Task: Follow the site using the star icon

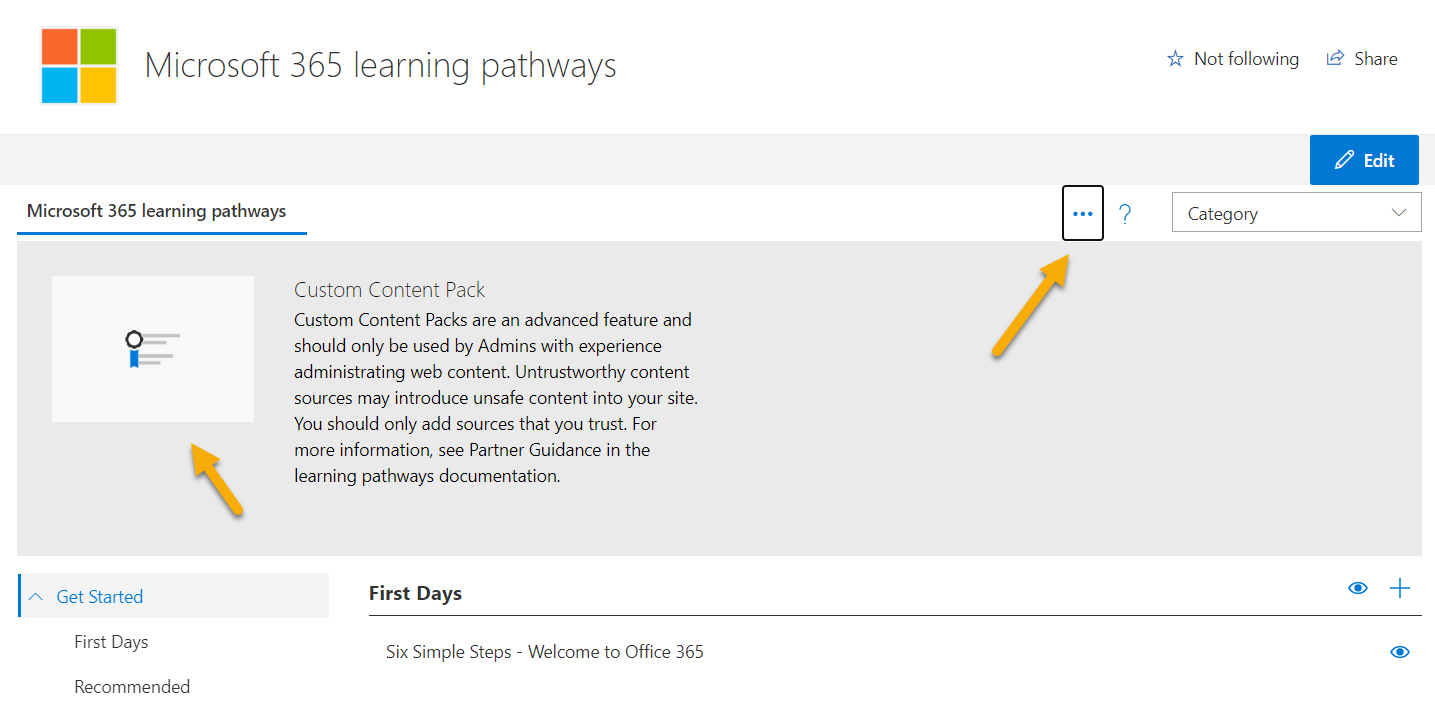Action: tap(1175, 59)
